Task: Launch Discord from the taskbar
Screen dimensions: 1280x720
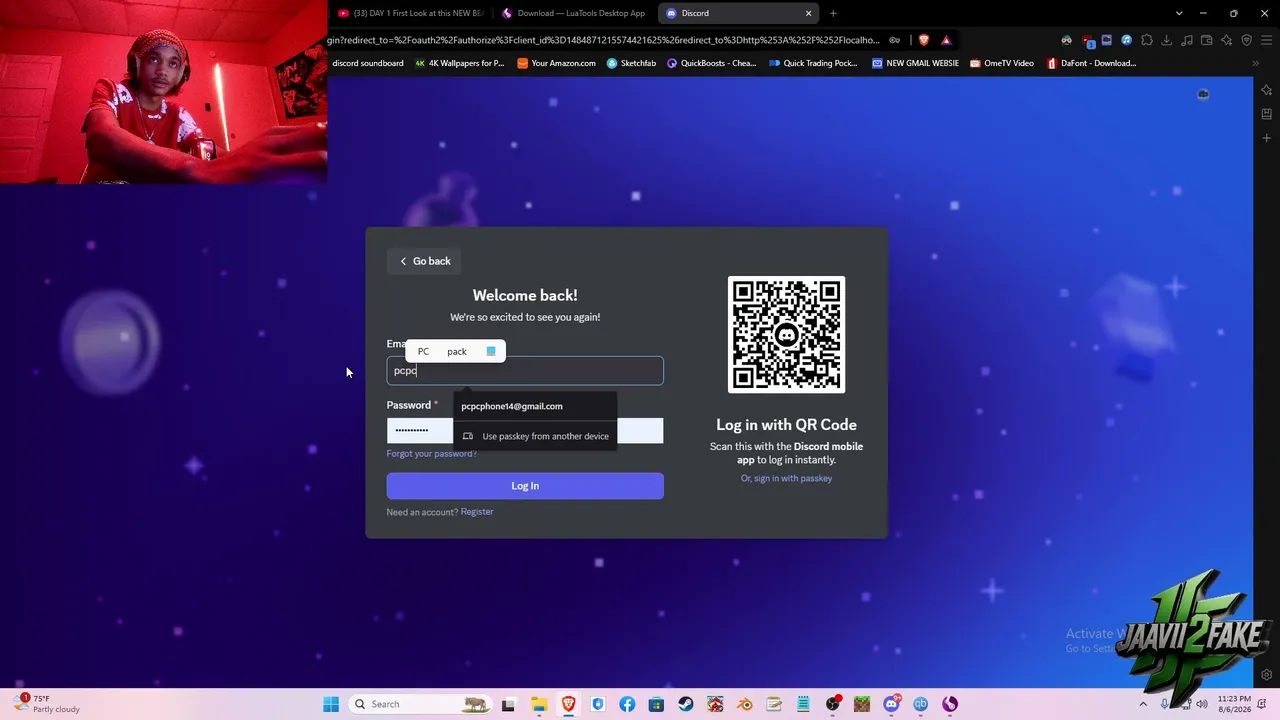Action: pos(891,704)
